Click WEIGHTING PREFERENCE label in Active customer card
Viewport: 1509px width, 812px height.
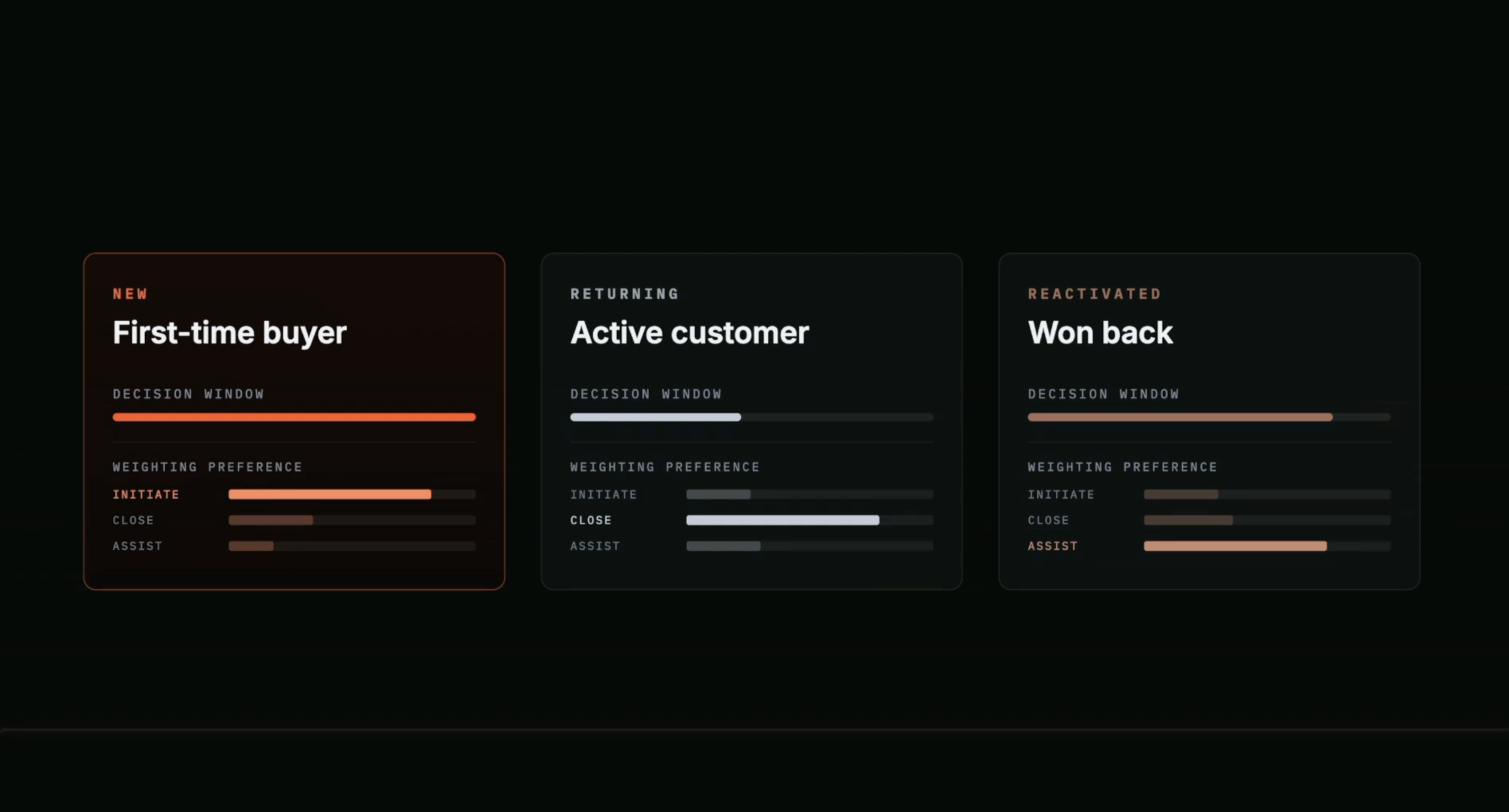pos(665,467)
